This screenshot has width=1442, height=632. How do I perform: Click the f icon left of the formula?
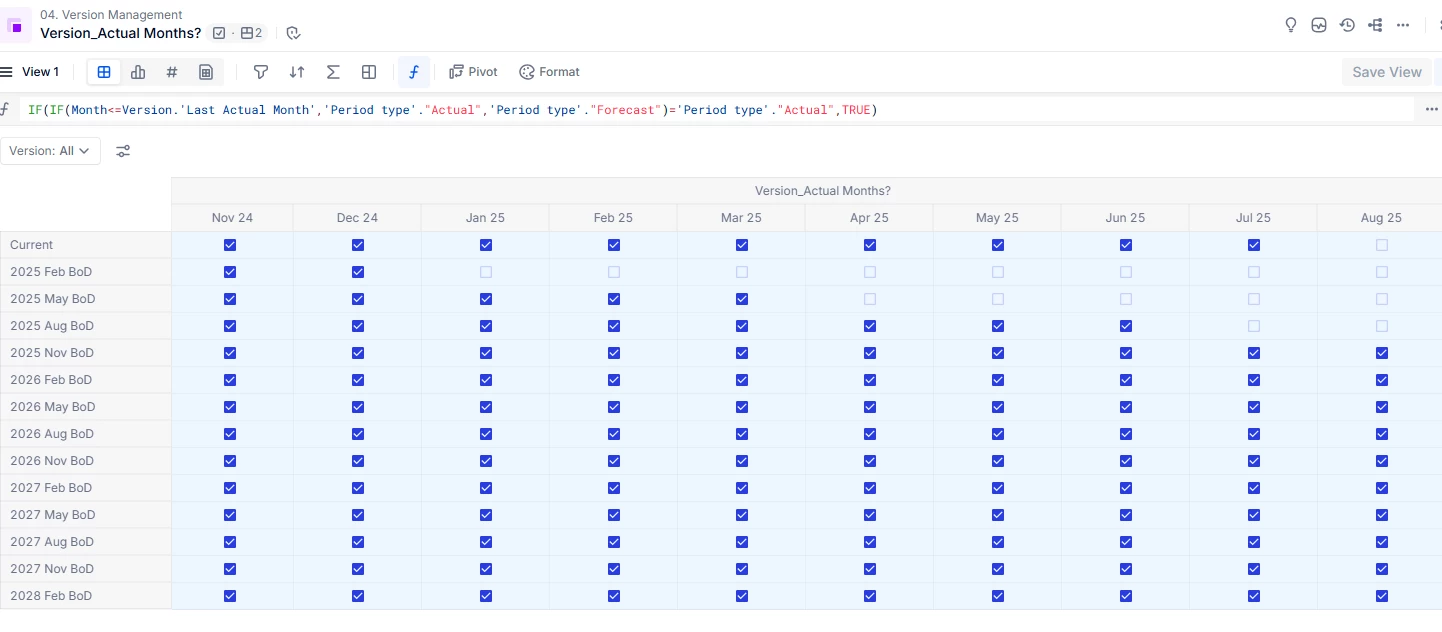coord(5,109)
